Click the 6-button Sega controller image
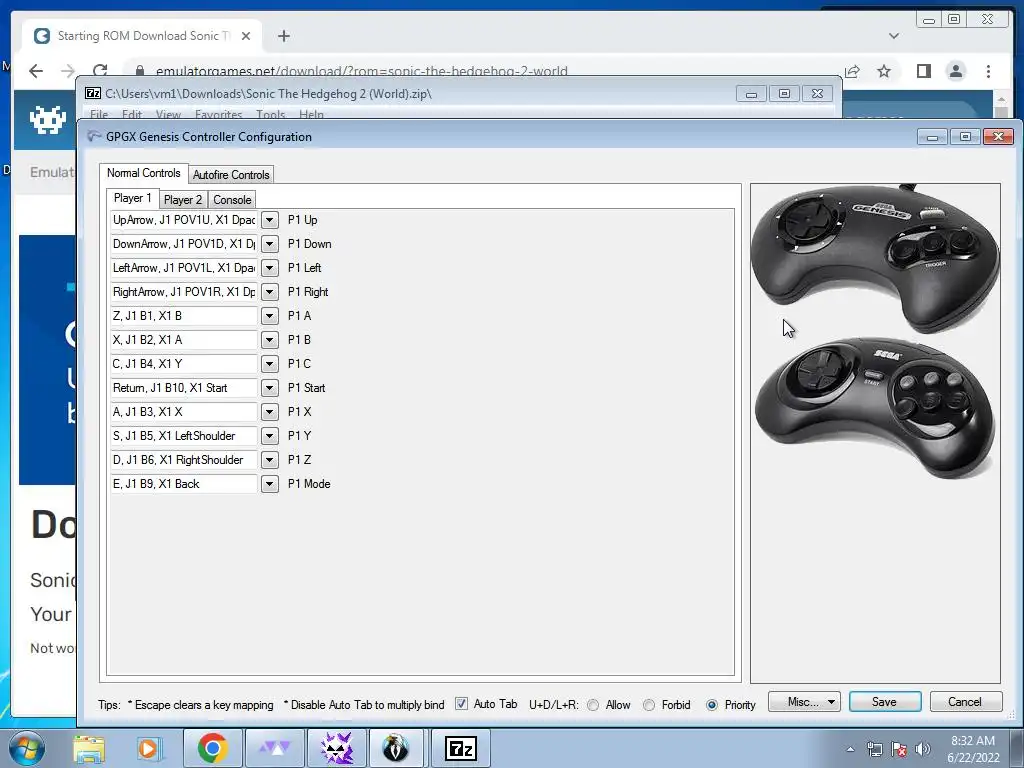 [x=874, y=406]
